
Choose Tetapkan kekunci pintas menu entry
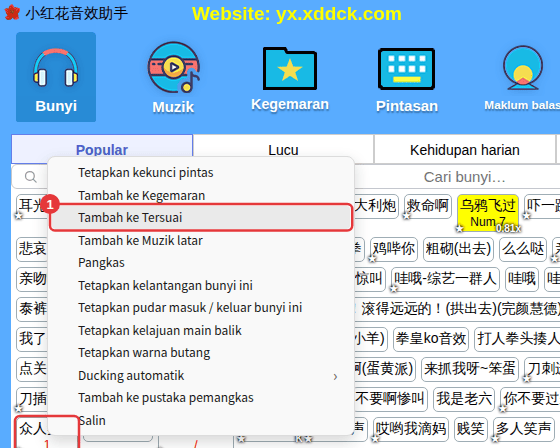pyautogui.click(x=201, y=173)
